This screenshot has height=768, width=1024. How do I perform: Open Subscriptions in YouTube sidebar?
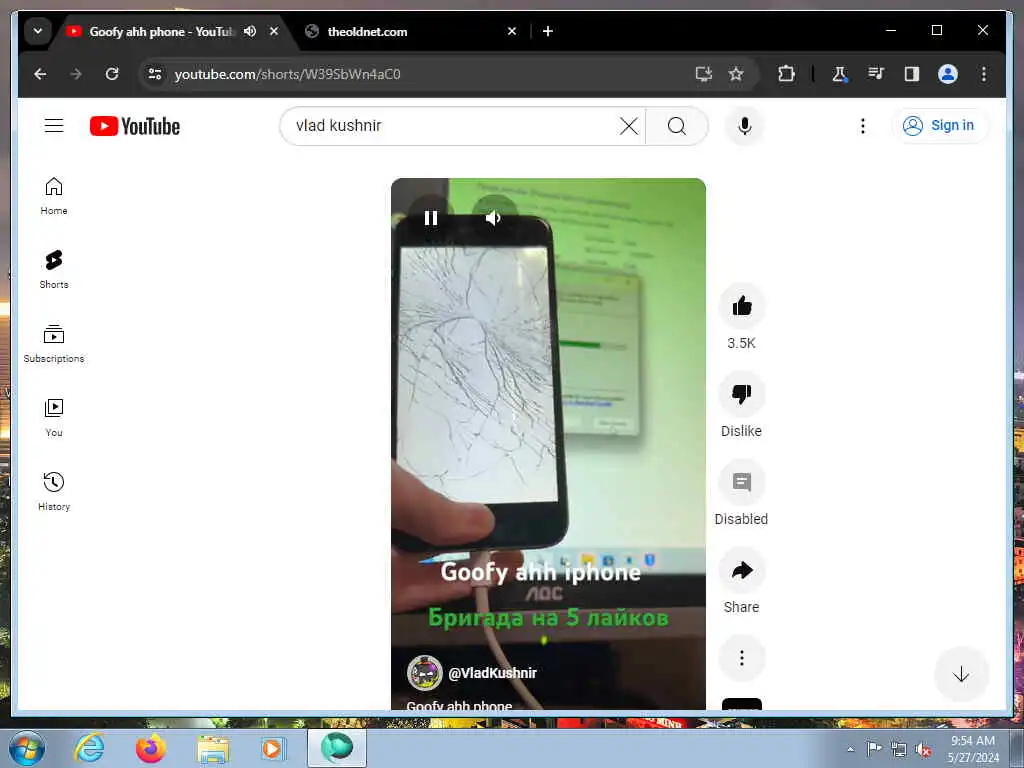click(54, 344)
